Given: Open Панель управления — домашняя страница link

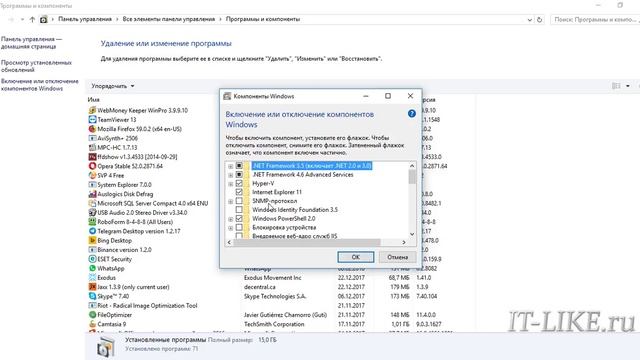Looking at the screenshot, I should pos(31,43).
